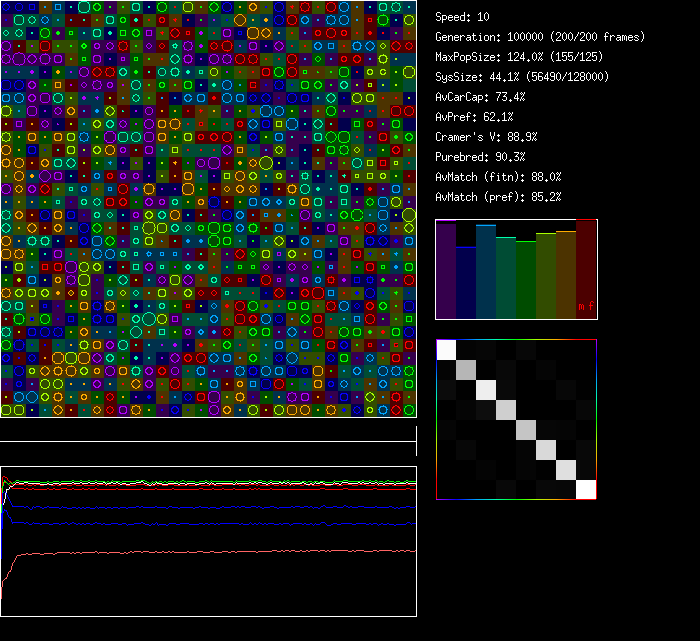Click the bottom-right white cell of the matrix
Viewport: 700px width, 641px height.
(x=586, y=489)
